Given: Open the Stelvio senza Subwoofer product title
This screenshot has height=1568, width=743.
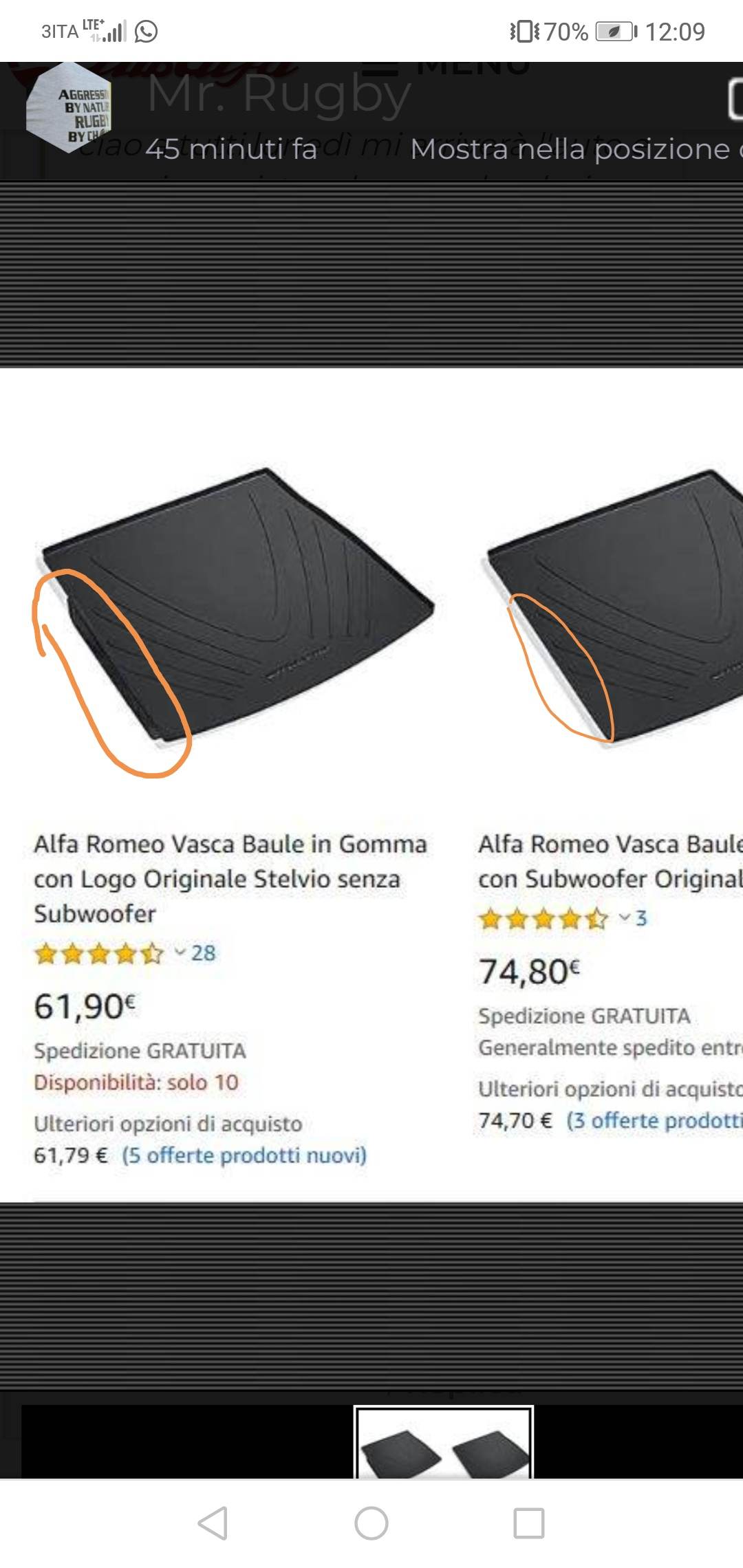Looking at the screenshot, I should 230,878.
